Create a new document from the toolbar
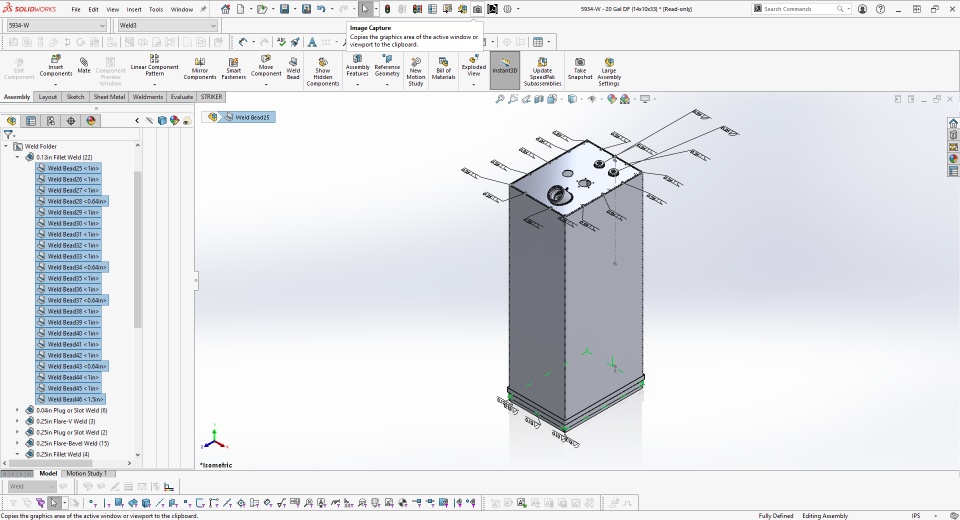The height and width of the screenshot is (520, 960). (x=241, y=9)
